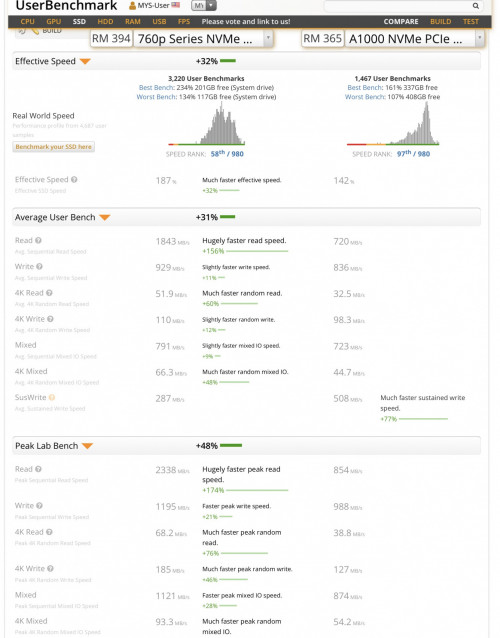
Task: Collapse the Peak Lab Bench section triangle
Action: [x=87, y=446]
